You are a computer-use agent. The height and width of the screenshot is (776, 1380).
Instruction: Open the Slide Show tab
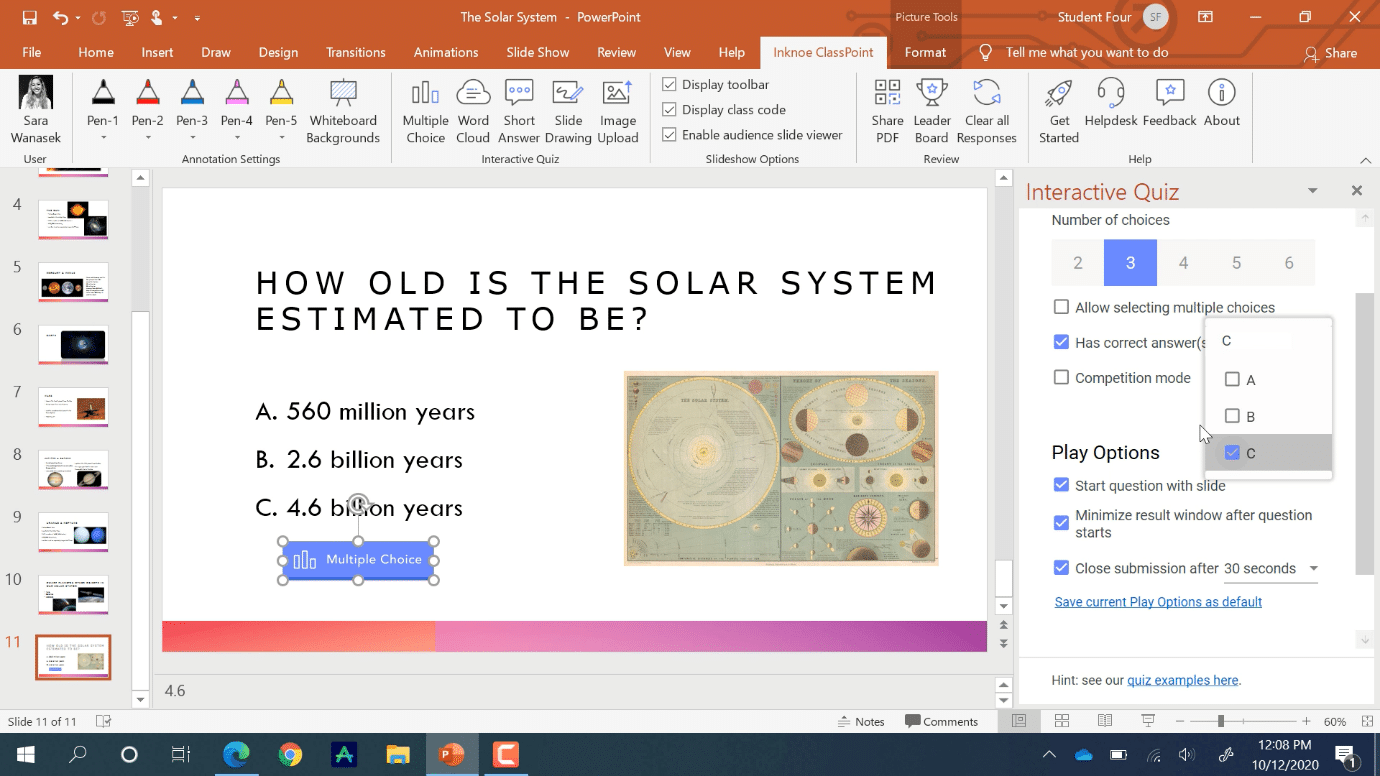pos(537,52)
